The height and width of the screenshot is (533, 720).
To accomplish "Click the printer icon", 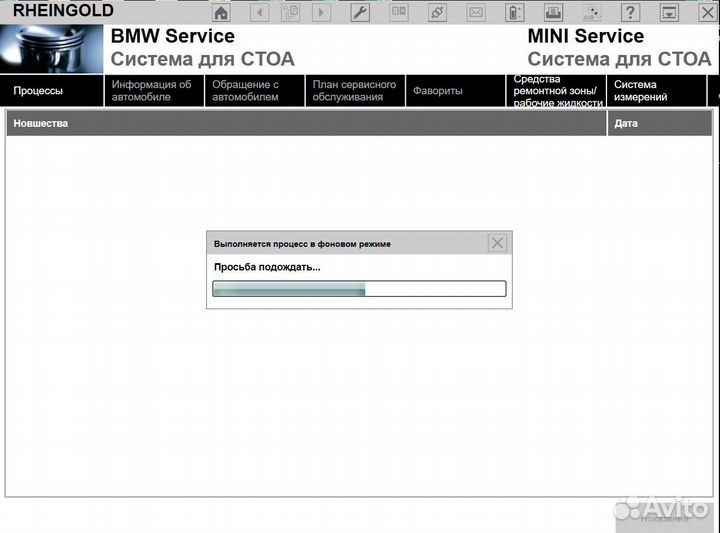I will [553, 12].
